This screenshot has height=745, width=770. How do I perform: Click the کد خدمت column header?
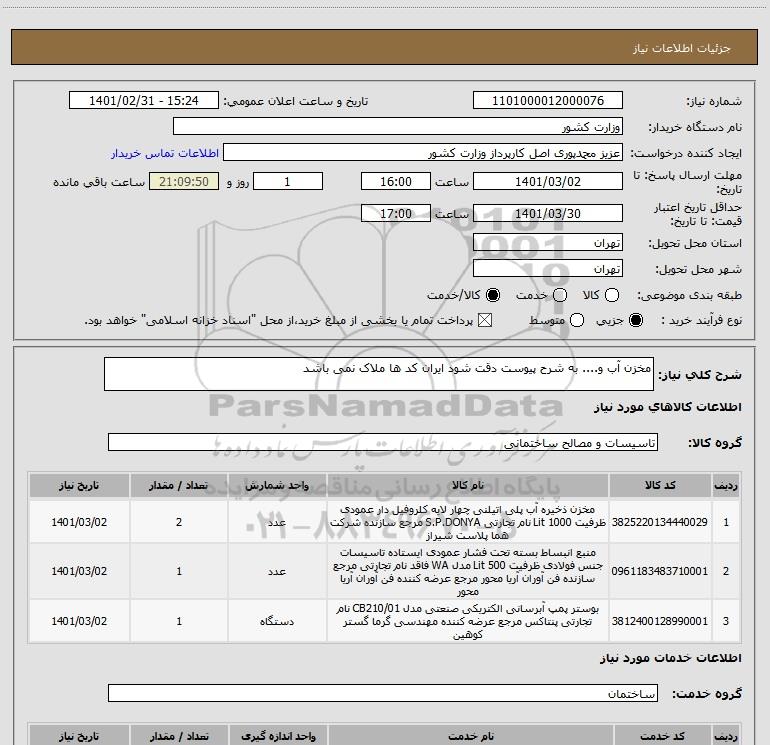pos(662,736)
